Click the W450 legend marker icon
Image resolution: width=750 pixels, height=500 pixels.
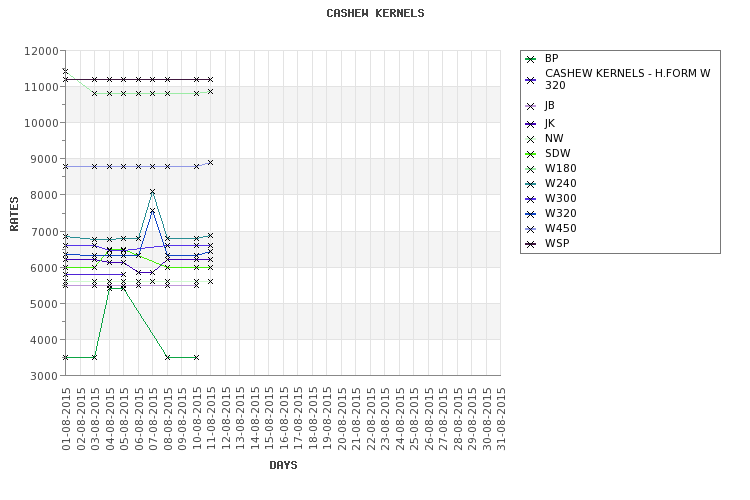(x=530, y=229)
